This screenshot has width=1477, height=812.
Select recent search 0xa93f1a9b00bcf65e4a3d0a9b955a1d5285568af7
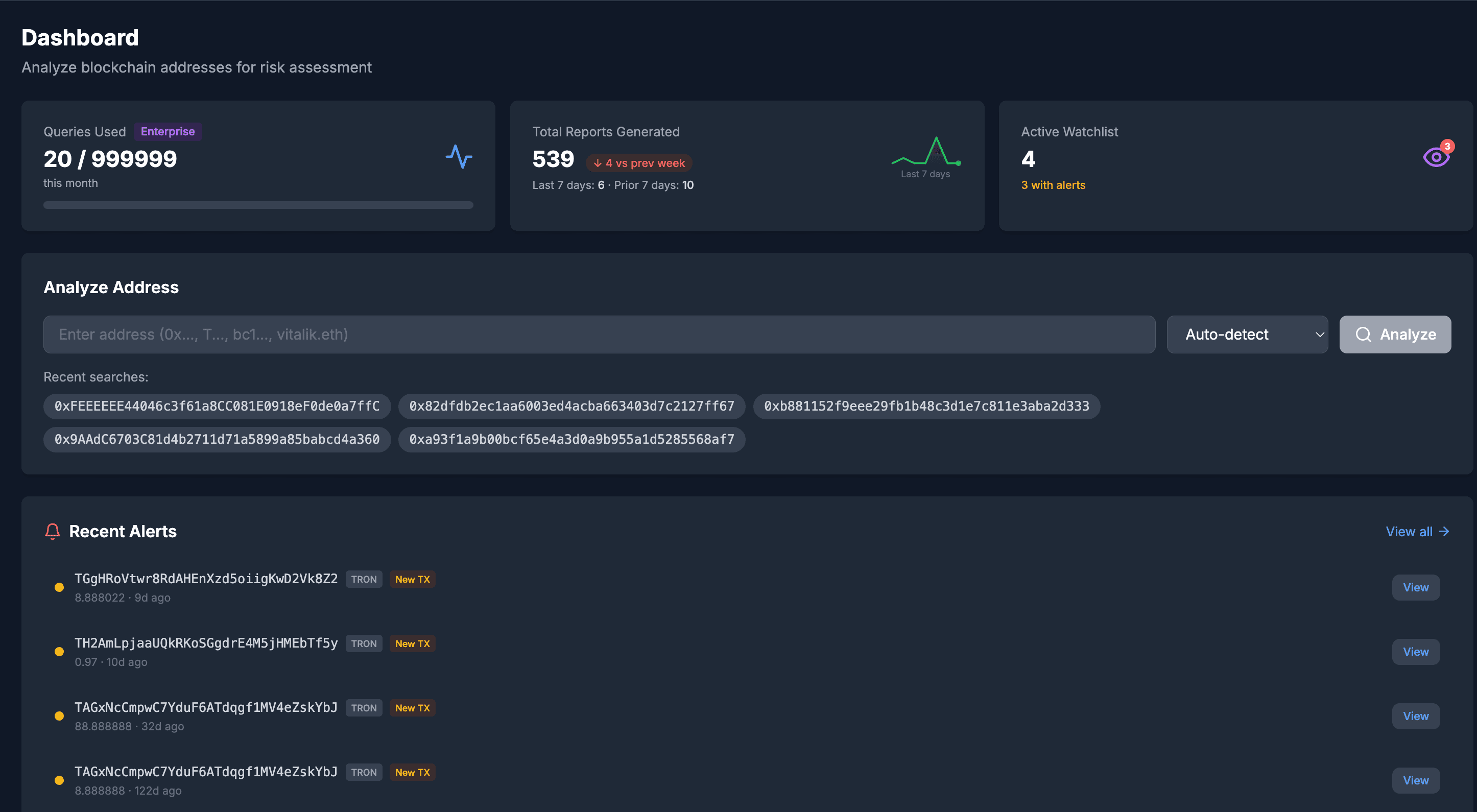(571, 439)
